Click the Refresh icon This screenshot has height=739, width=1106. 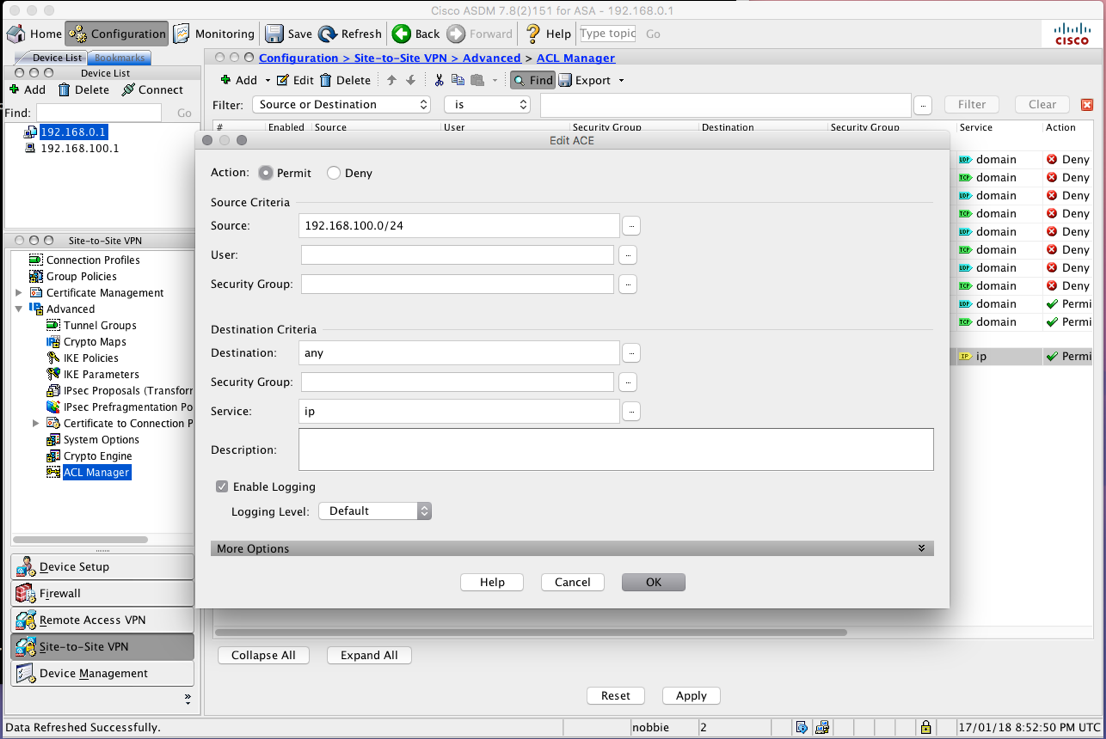(x=327, y=34)
